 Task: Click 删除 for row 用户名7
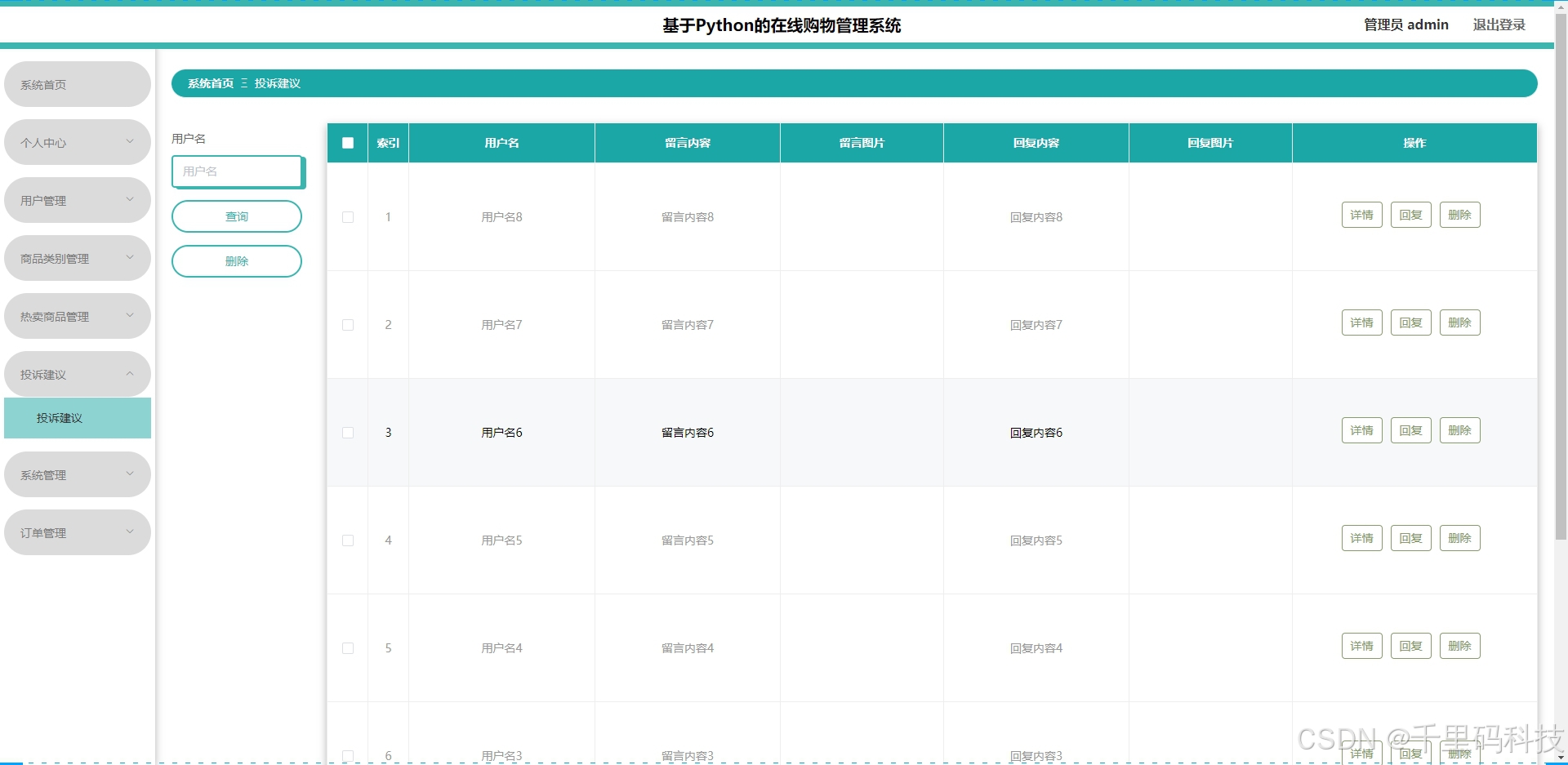1460,322
